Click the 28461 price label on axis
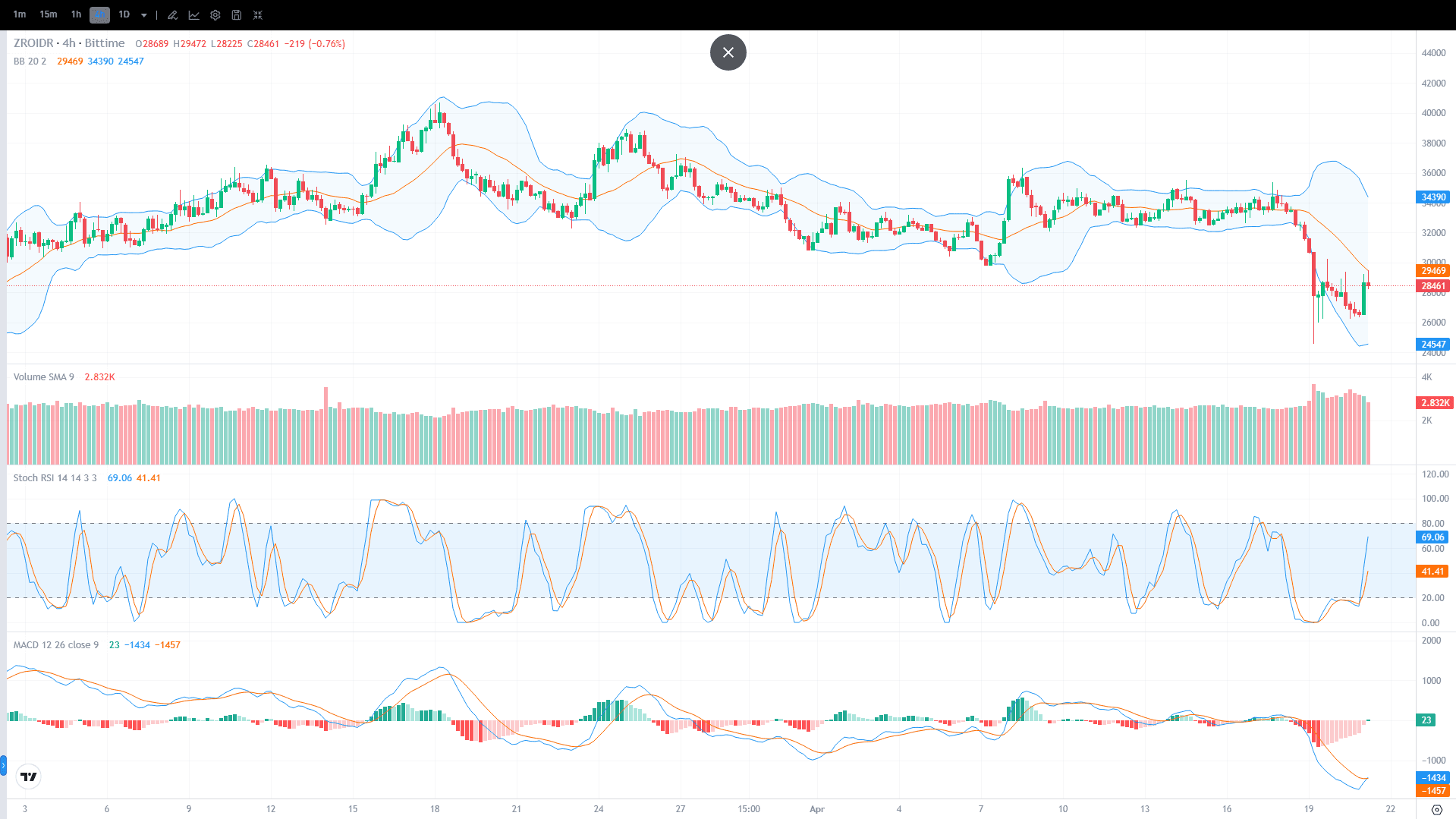The image size is (1456, 819). pyautogui.click(x=1432, y=286)
